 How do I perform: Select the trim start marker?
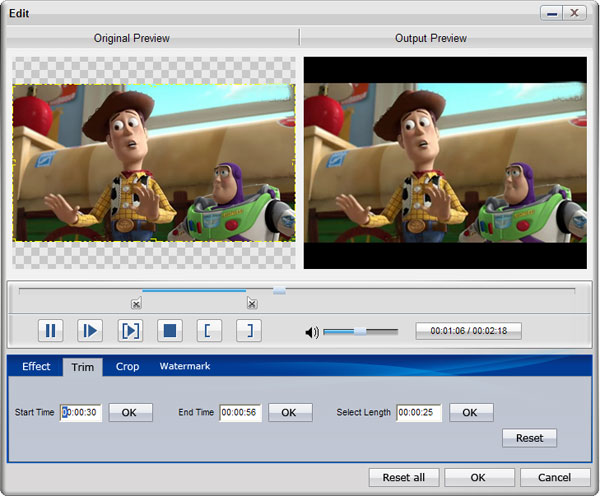click(136, 303)
